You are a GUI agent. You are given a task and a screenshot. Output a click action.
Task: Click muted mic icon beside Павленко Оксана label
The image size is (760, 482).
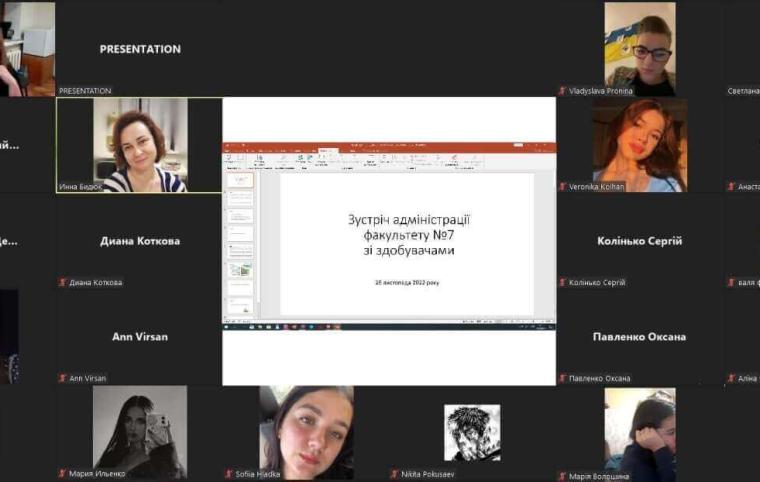[x=562, y=378]
